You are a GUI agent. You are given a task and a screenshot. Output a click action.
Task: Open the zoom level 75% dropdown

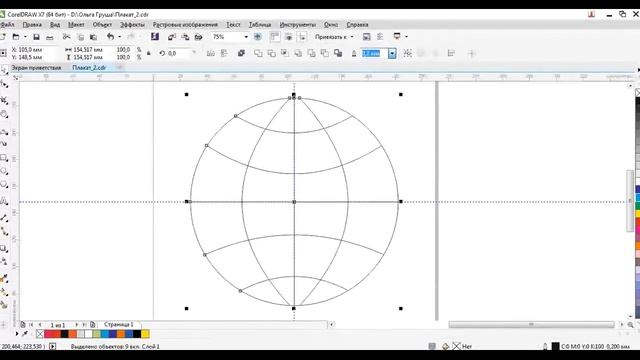pos(246,37)
